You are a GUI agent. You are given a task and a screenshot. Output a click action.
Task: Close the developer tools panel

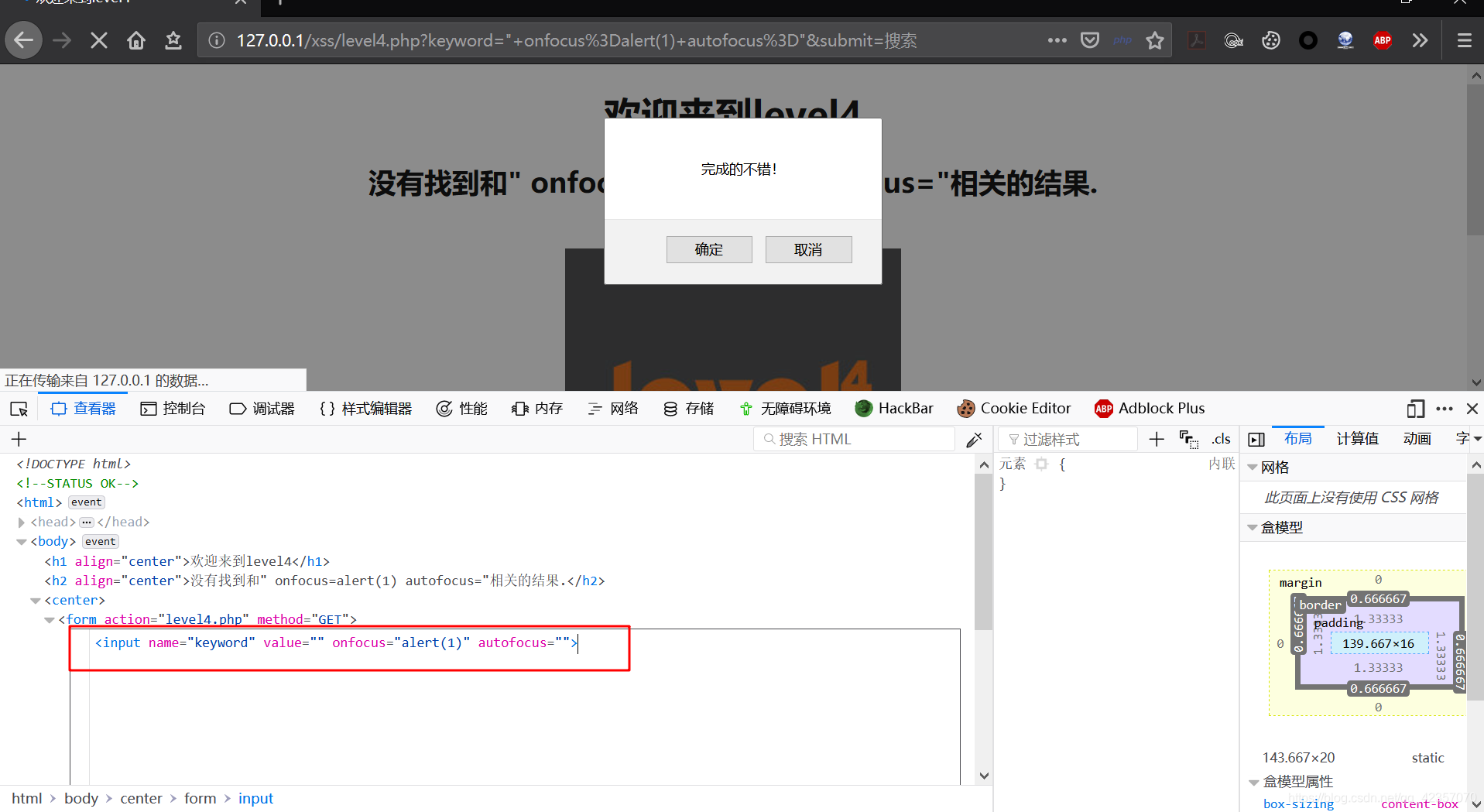[x=1472, y=409]
